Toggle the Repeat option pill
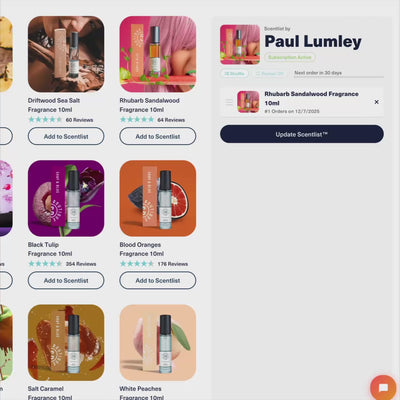Viewport: 400px width, 400px height. [270, 73]
